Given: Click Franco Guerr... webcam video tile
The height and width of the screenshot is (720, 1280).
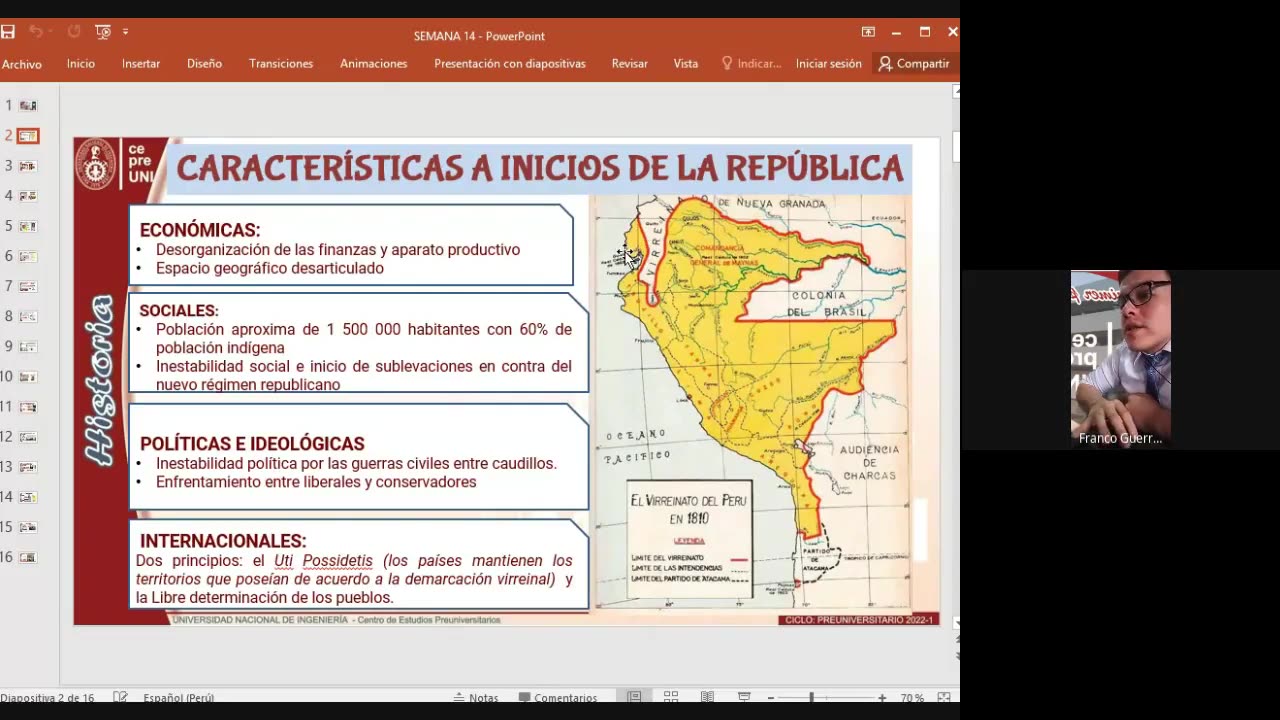Looking at the screenshot, I should pyautogui.click(x=1121, y=358).
